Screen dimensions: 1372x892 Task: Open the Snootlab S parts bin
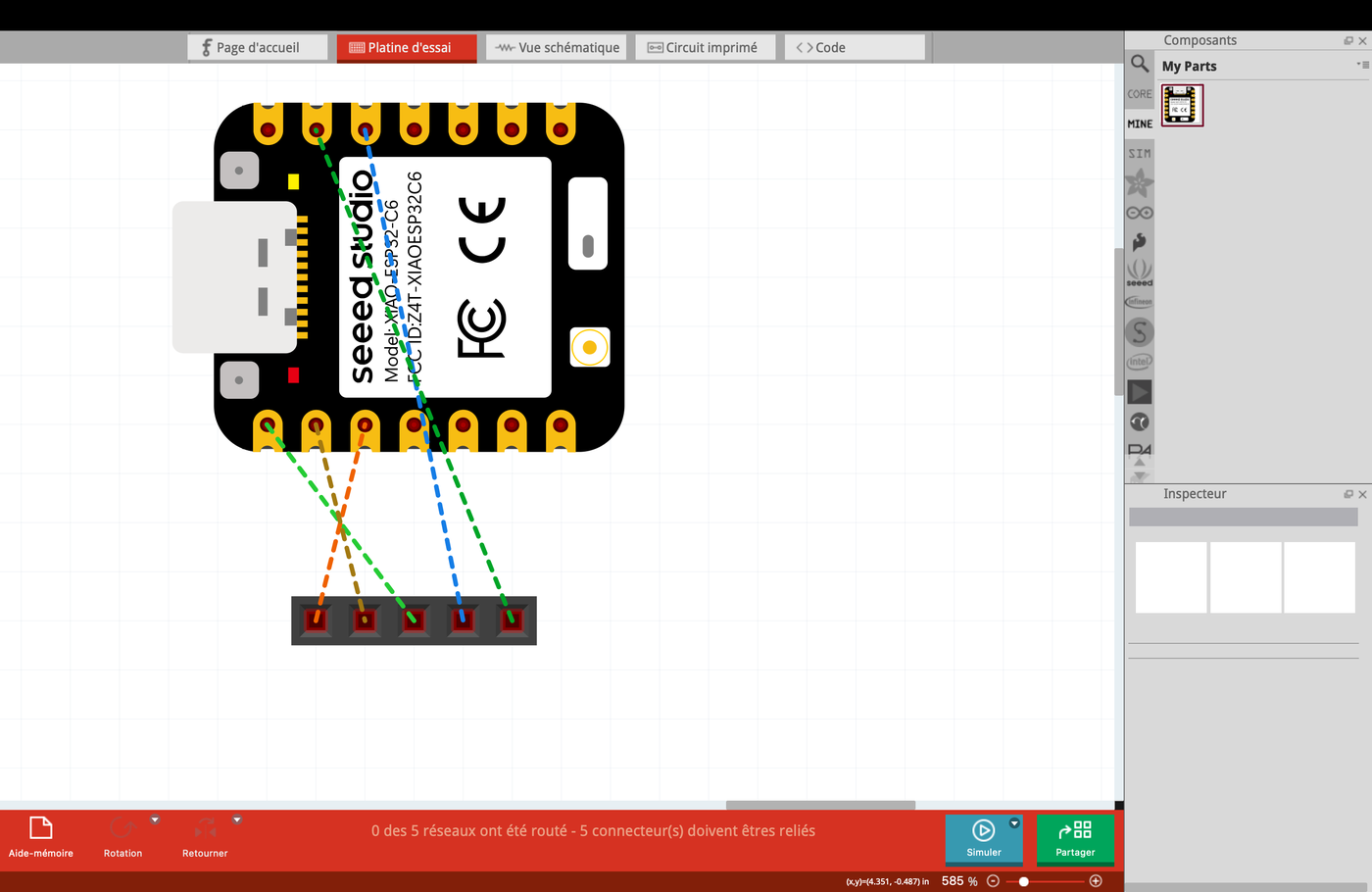(1140, 332)
